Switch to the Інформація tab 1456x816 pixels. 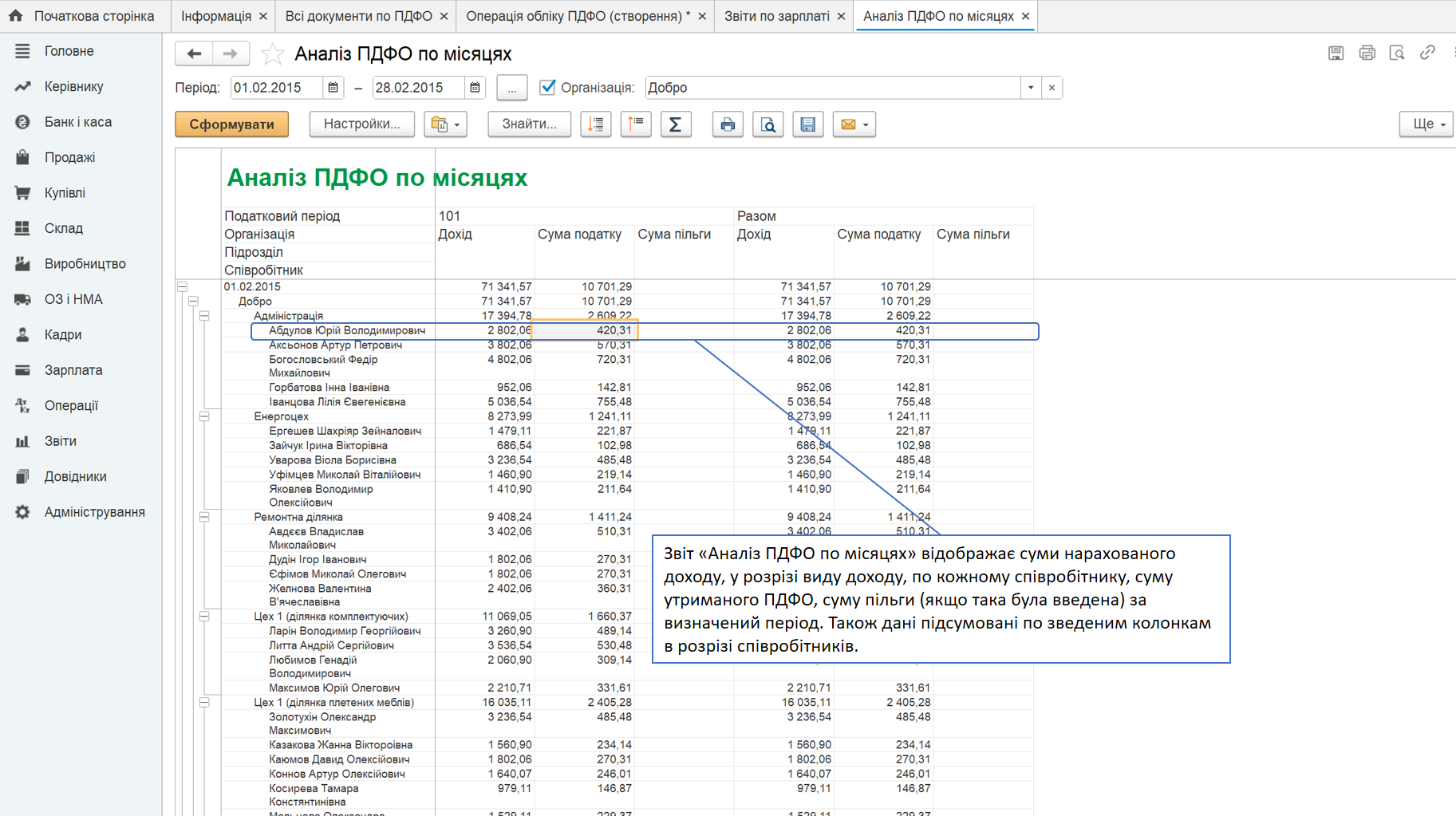coord(215,16)
